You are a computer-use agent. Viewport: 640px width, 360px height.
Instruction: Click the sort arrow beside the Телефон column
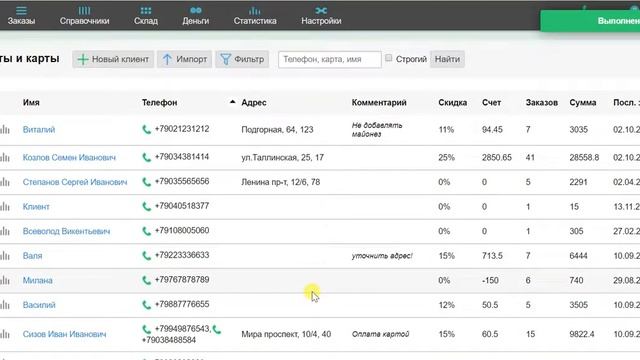[x=232, y=102]
